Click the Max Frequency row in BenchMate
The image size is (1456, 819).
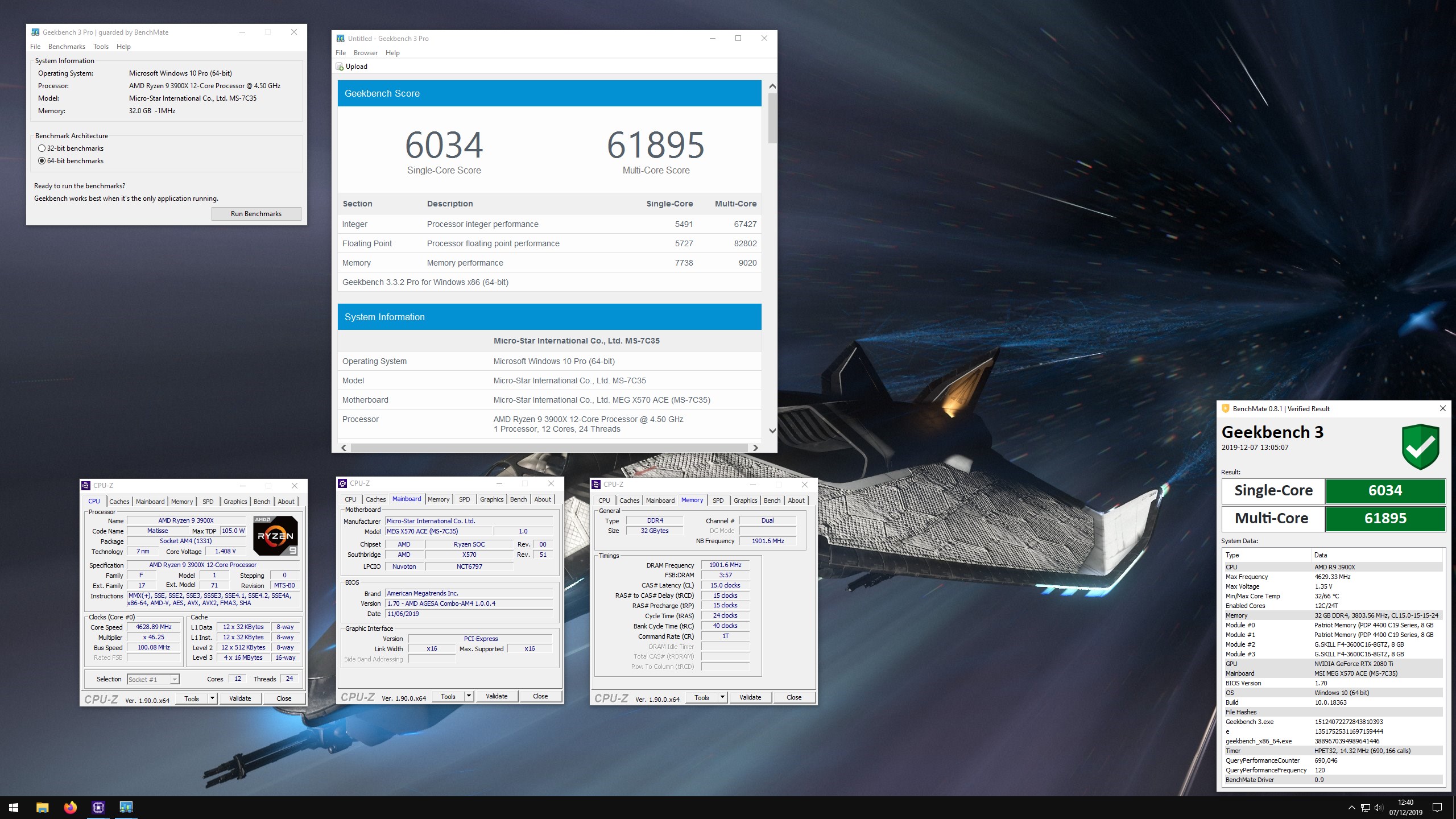(1333, 577)
